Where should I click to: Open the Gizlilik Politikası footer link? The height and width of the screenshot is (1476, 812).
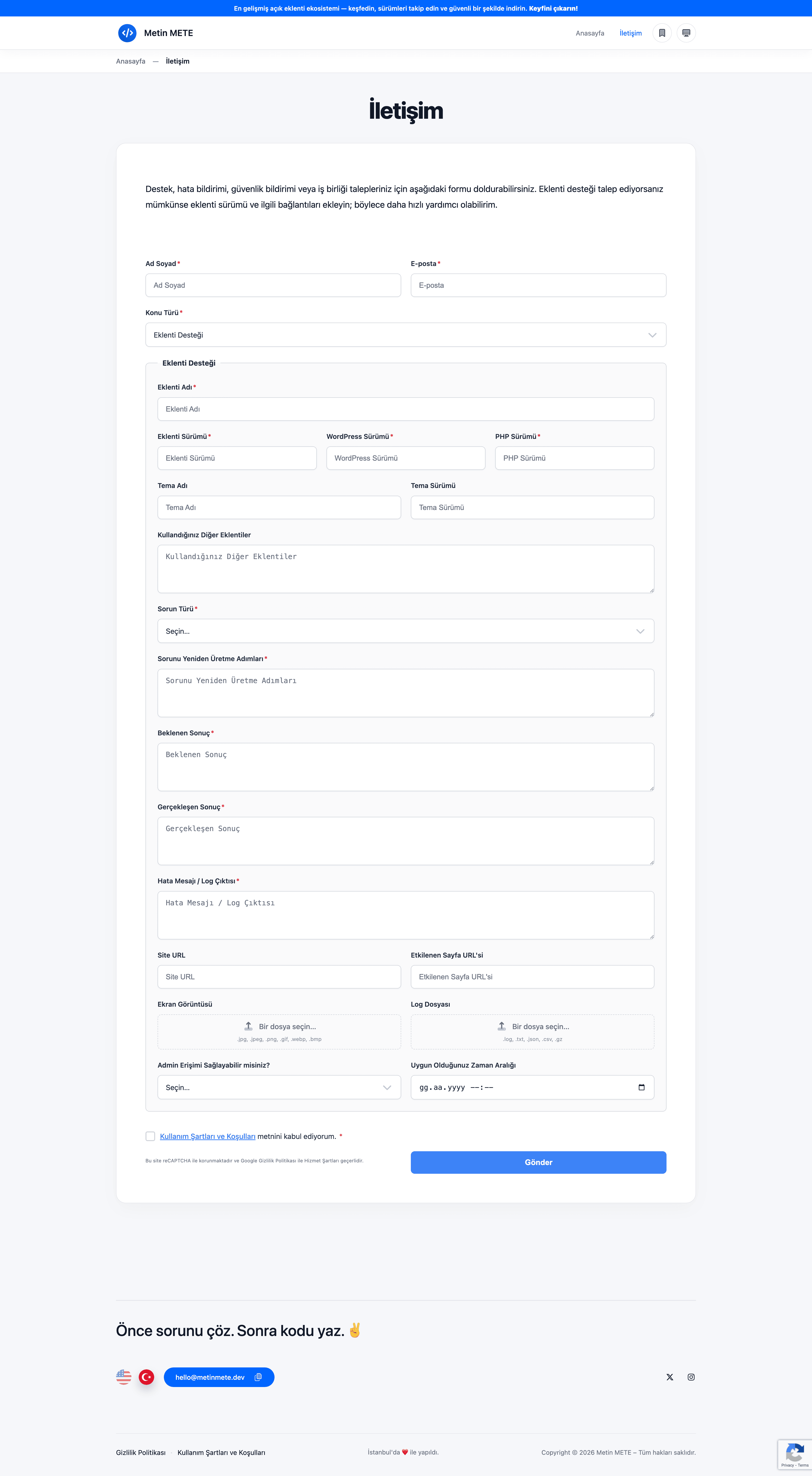tap(141, 1453)
